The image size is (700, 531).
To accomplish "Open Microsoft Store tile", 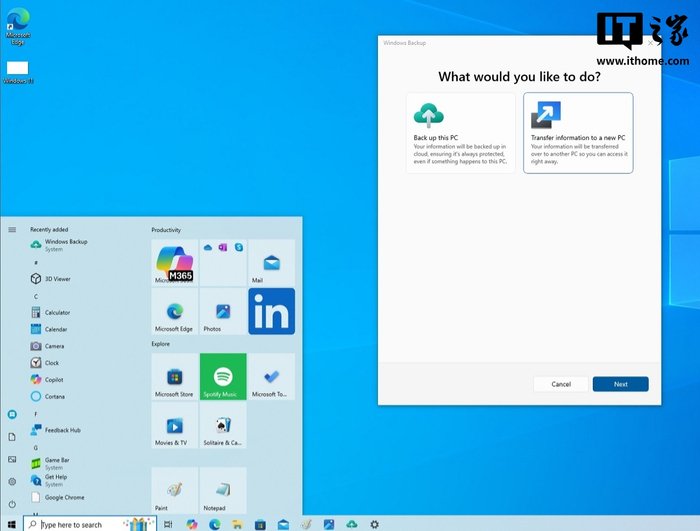I will [x=174, y=377].
